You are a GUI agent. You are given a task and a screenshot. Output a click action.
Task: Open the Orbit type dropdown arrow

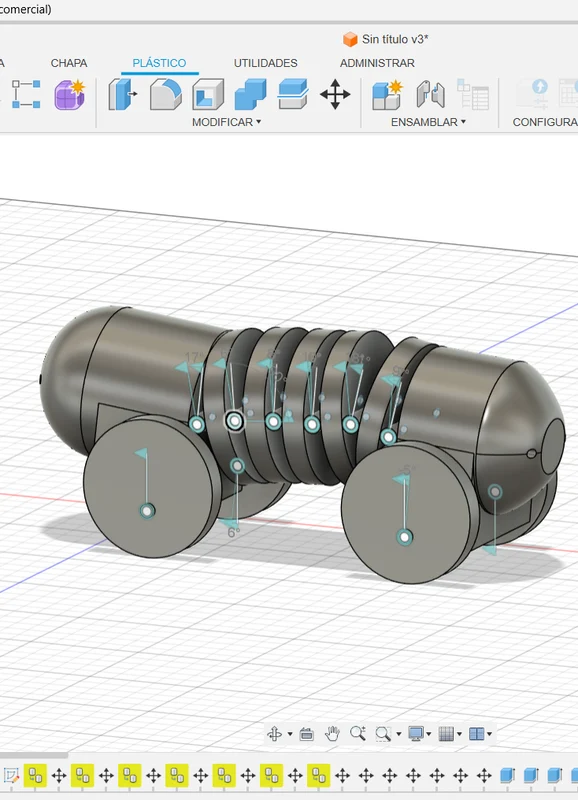coord(290,734)
